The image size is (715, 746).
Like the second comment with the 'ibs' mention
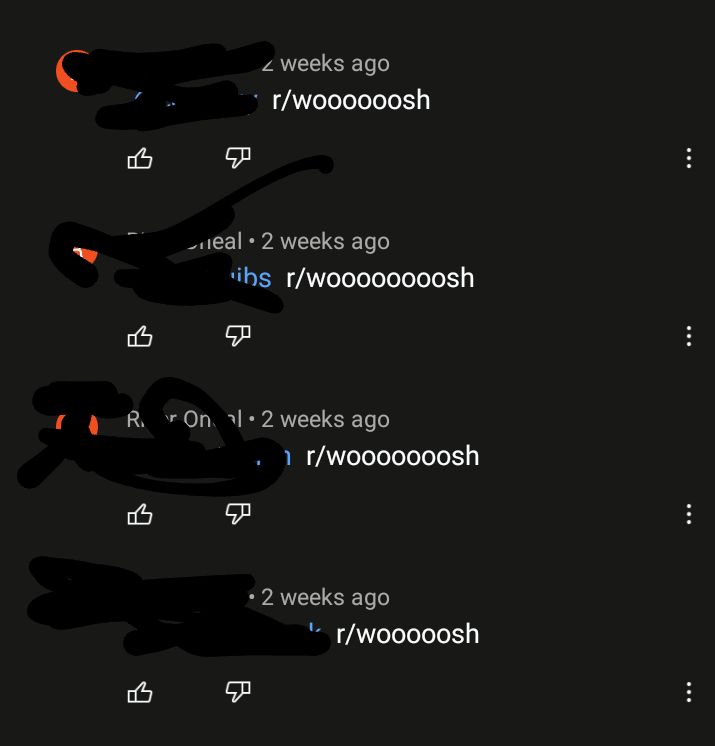pyautogui.click(x=140, y=337)
